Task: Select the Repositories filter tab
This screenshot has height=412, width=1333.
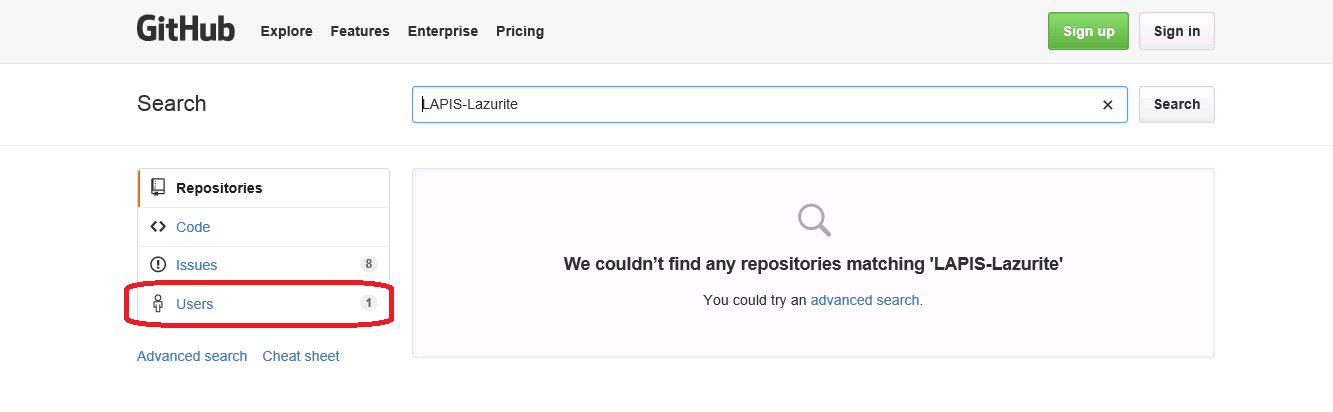Action: pyautogui.click(x=264, y=188)
